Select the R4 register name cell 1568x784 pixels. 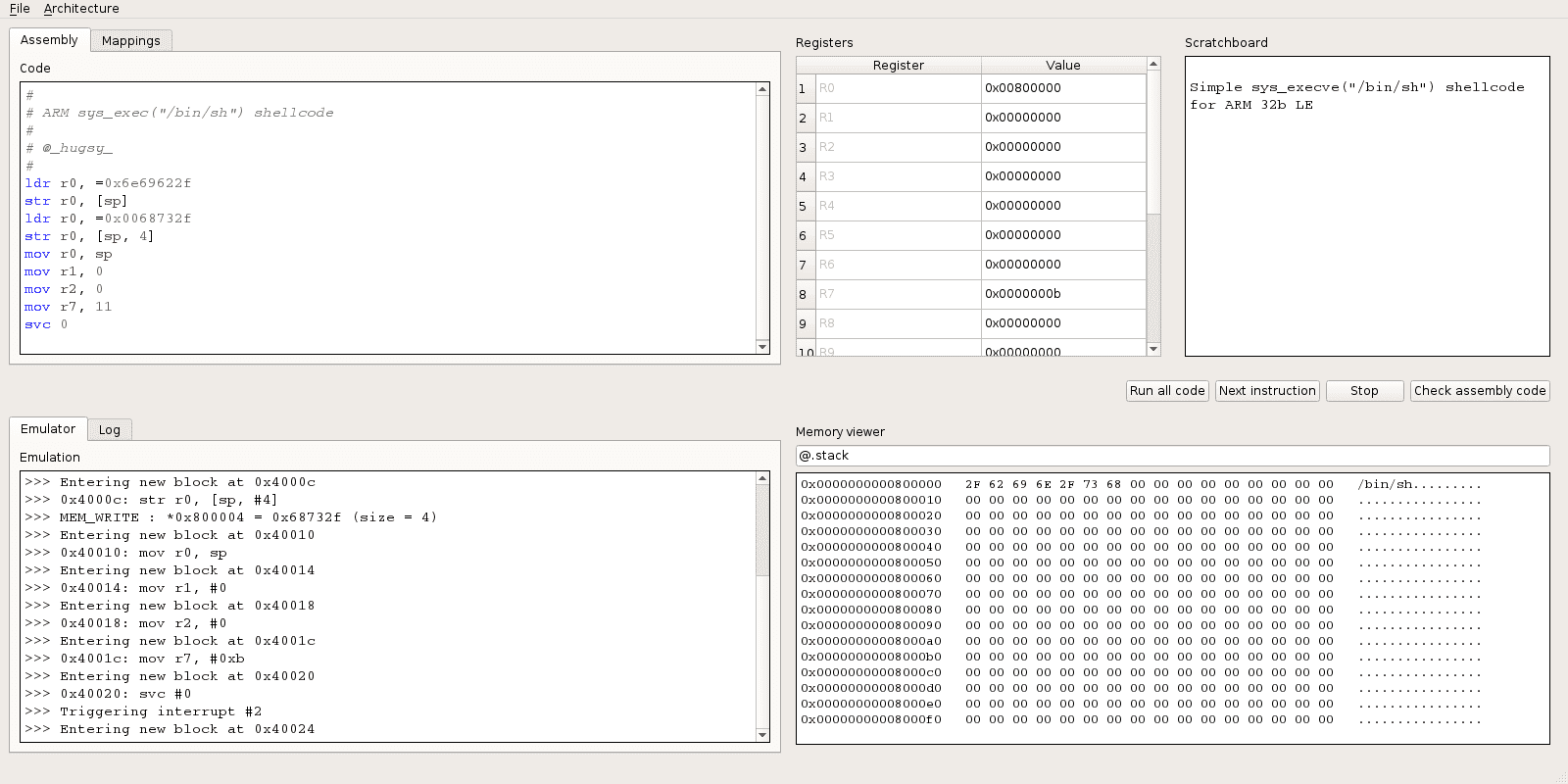click(898, 206)
